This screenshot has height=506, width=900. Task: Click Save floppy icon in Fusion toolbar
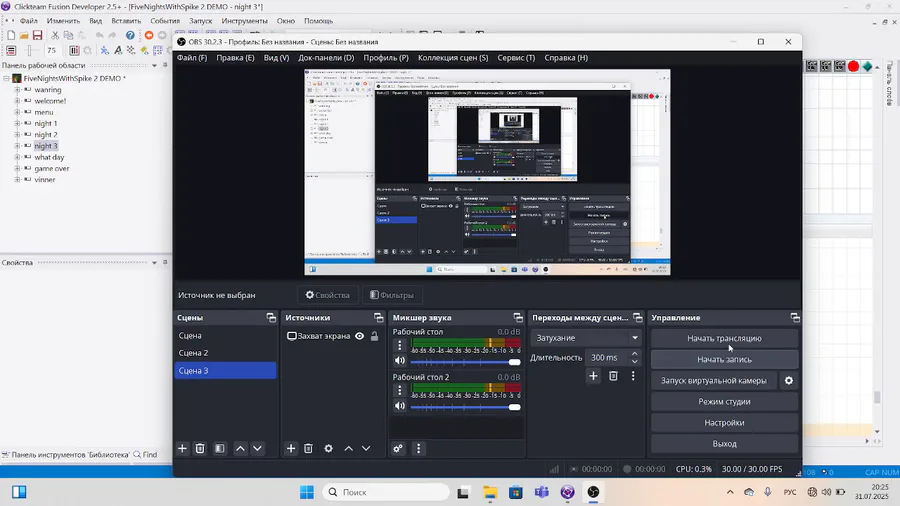click(37, 36)
